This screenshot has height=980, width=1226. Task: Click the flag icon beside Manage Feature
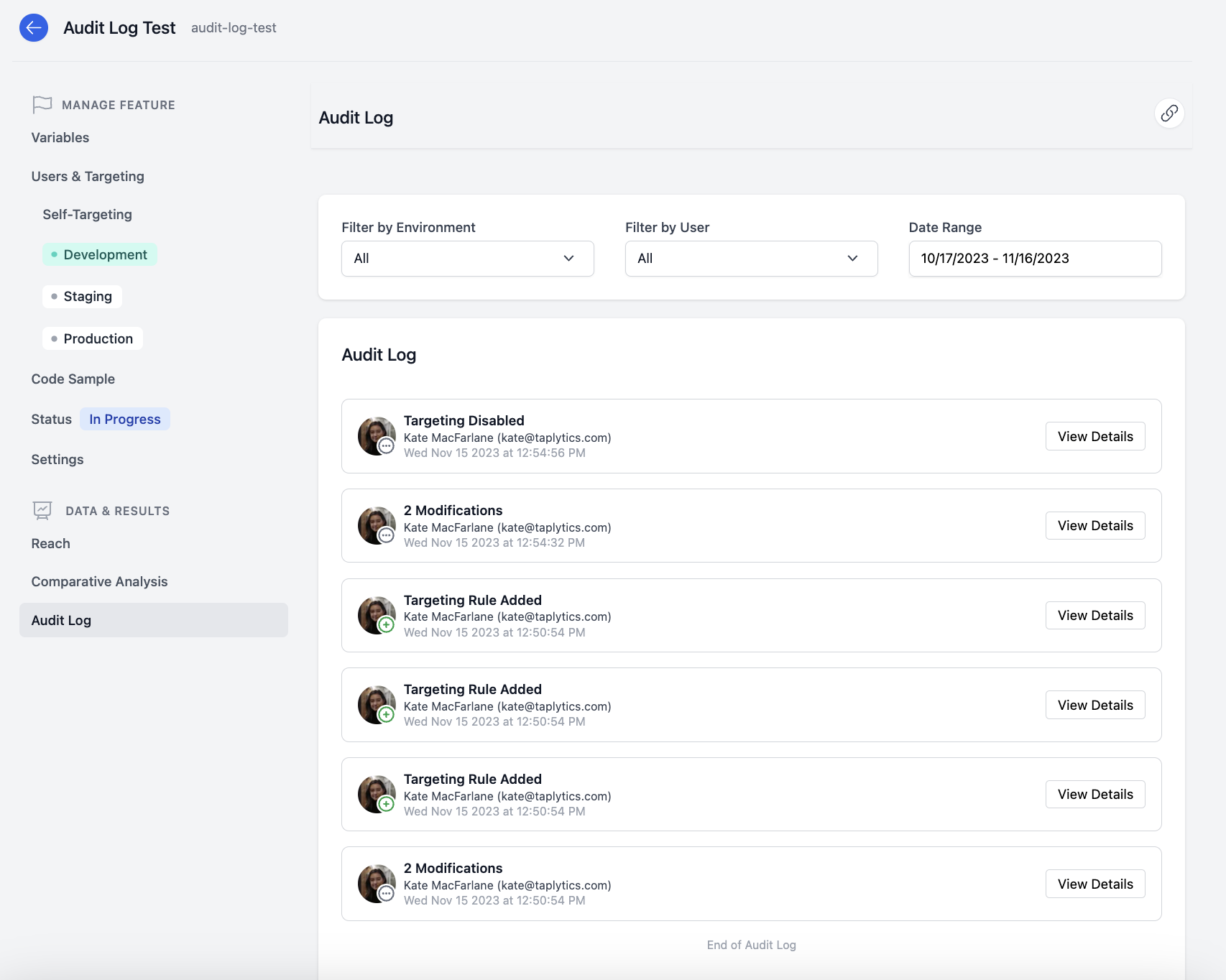coord(42,104)
